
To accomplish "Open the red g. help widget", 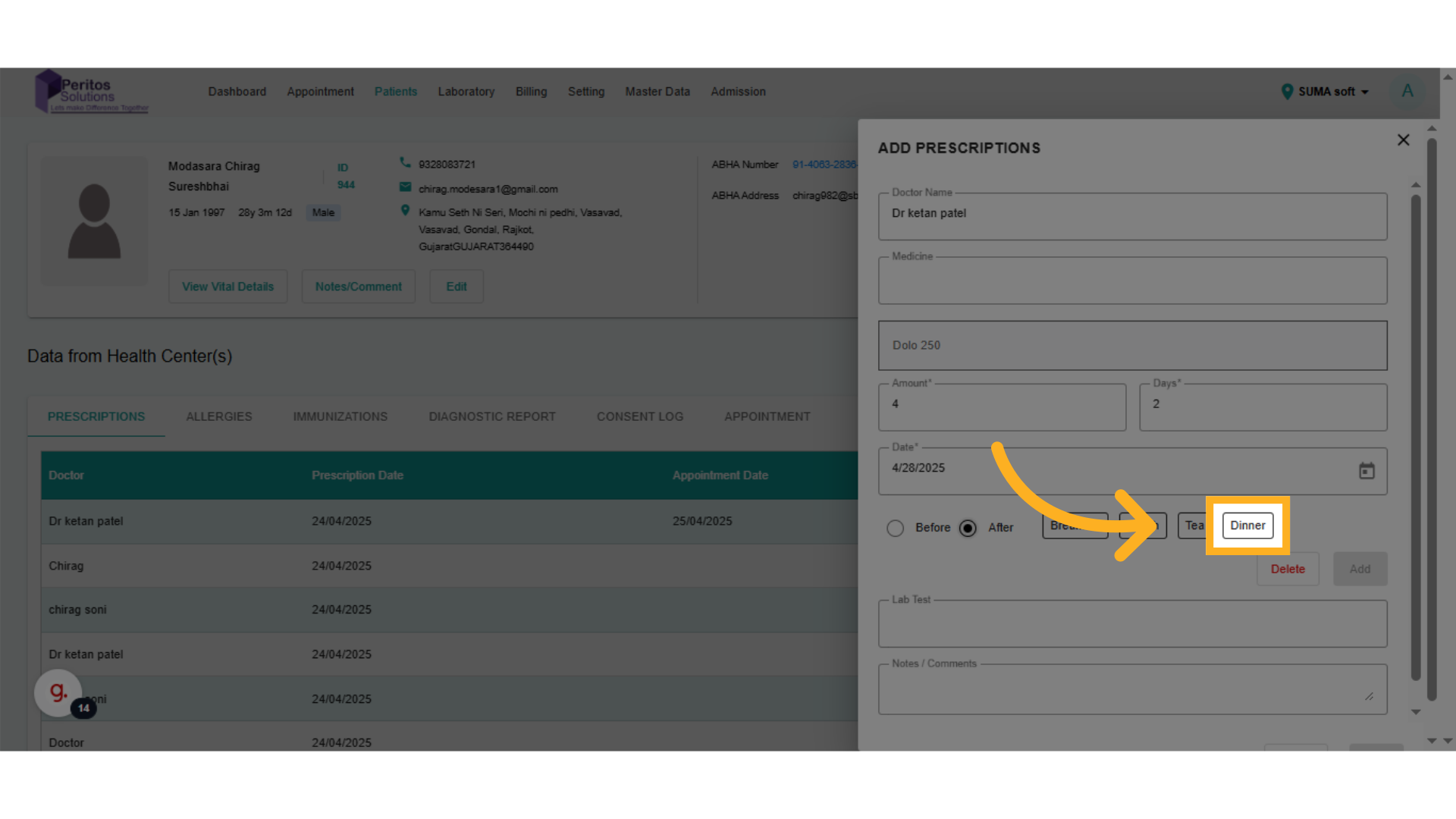I will click(58, 692).
